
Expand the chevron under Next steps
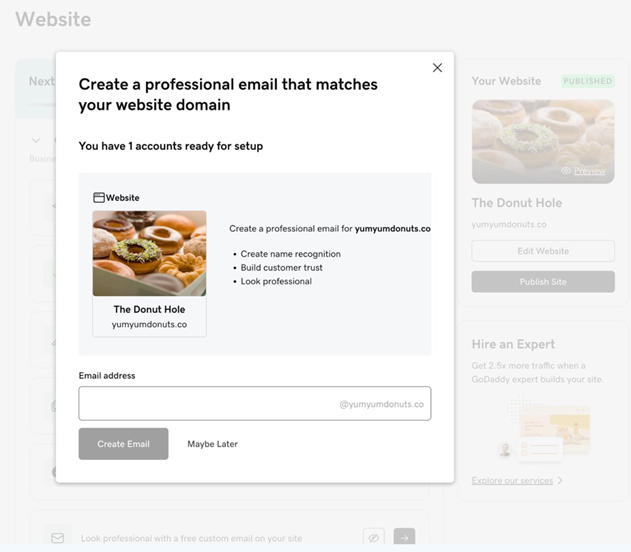pos(37,141)
